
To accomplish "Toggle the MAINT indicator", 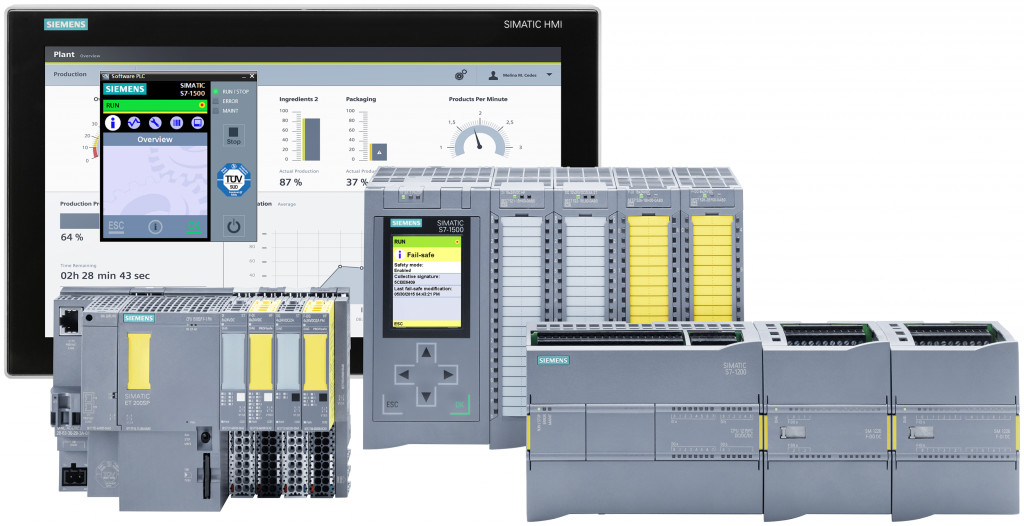I will click(x=216, y=111).
